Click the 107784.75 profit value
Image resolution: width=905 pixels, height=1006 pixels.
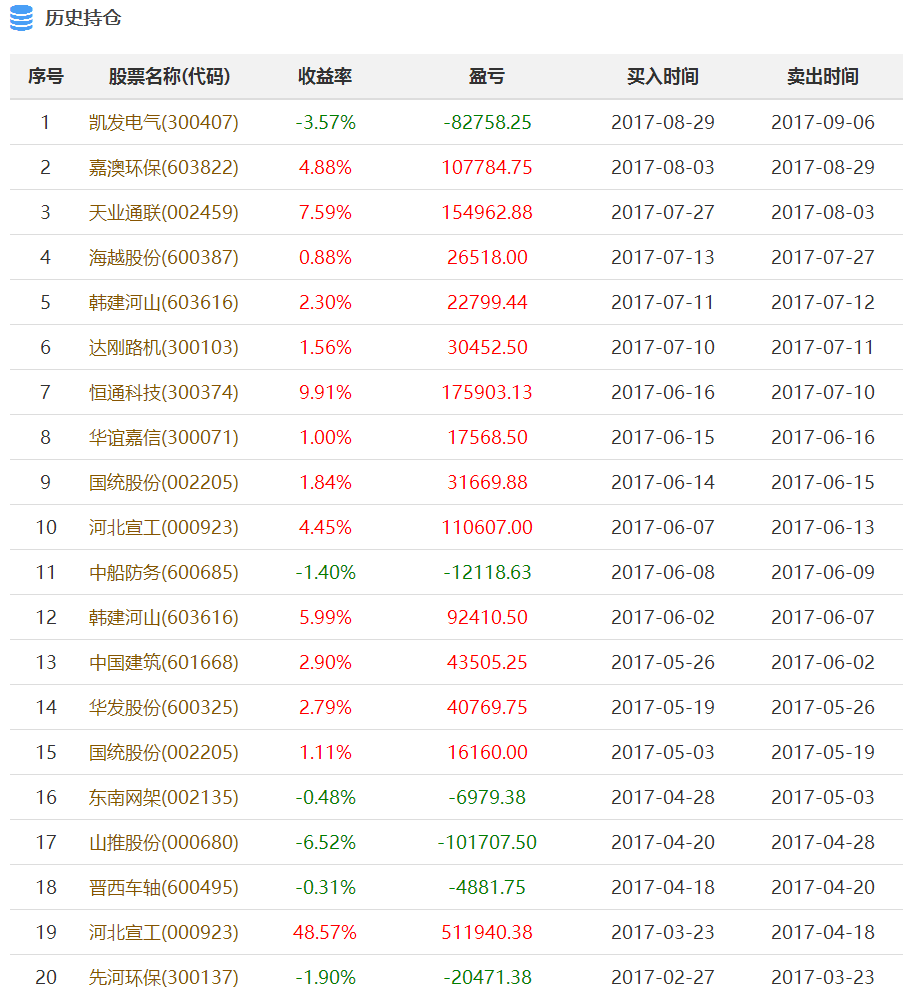coord(487,167)
